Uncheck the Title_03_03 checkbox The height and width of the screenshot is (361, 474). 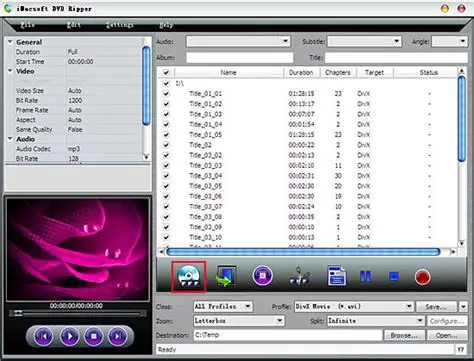pyautogui.click(x=166, y=166)
